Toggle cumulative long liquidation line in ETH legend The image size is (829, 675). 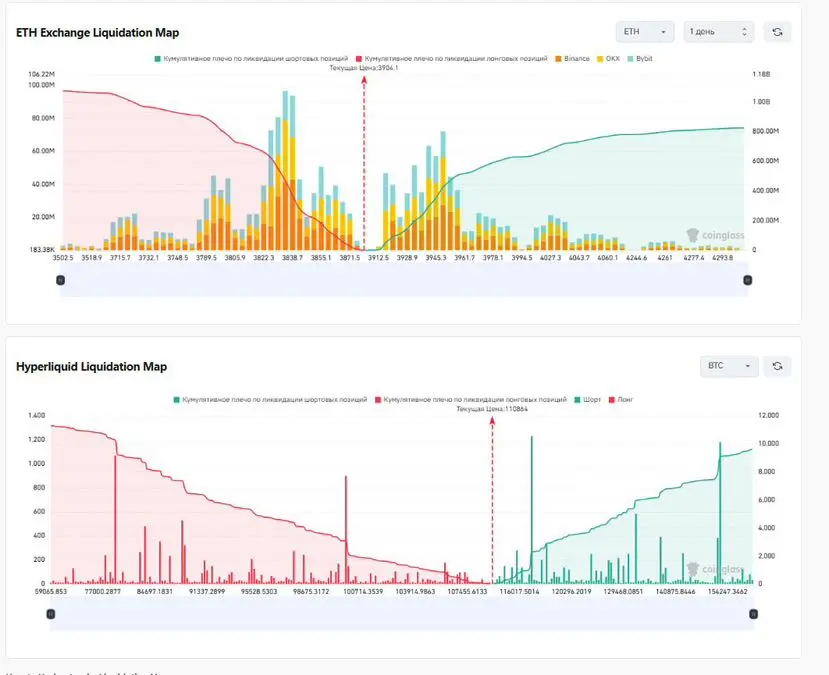tap(452, 59)
